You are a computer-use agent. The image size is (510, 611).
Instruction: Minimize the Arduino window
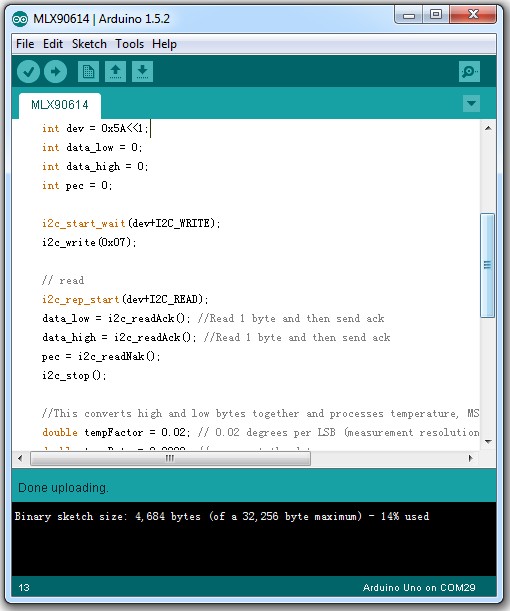tap(409, 15)
